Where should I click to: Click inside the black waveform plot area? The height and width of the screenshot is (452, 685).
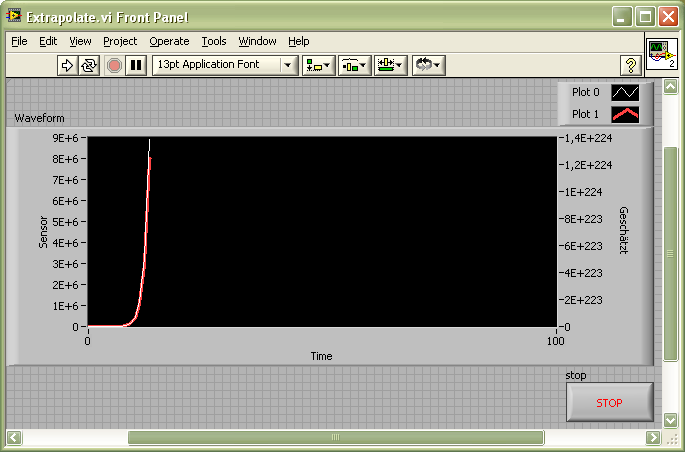click(322, 231)
